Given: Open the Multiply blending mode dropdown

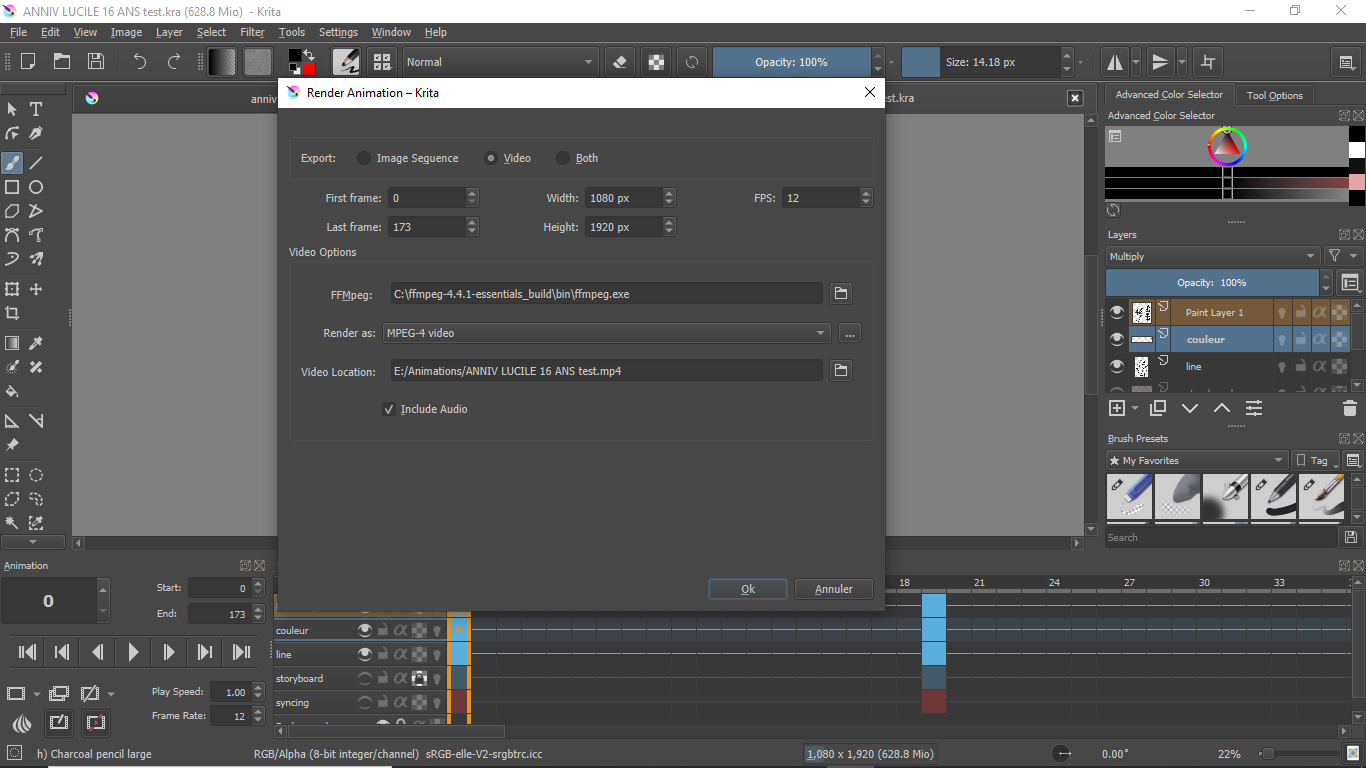Looking at the screenshot, I should 1212,257.
